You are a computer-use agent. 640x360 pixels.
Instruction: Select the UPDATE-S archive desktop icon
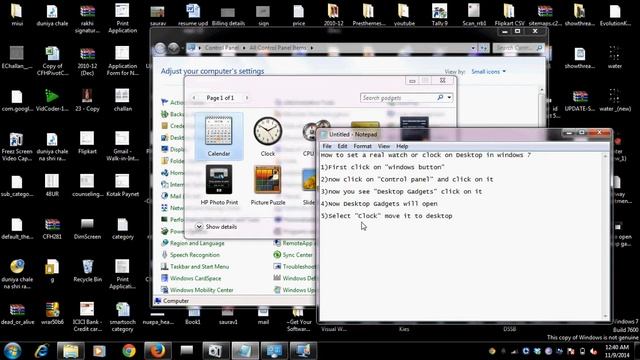pyautogui.click(x=580, y=101)
